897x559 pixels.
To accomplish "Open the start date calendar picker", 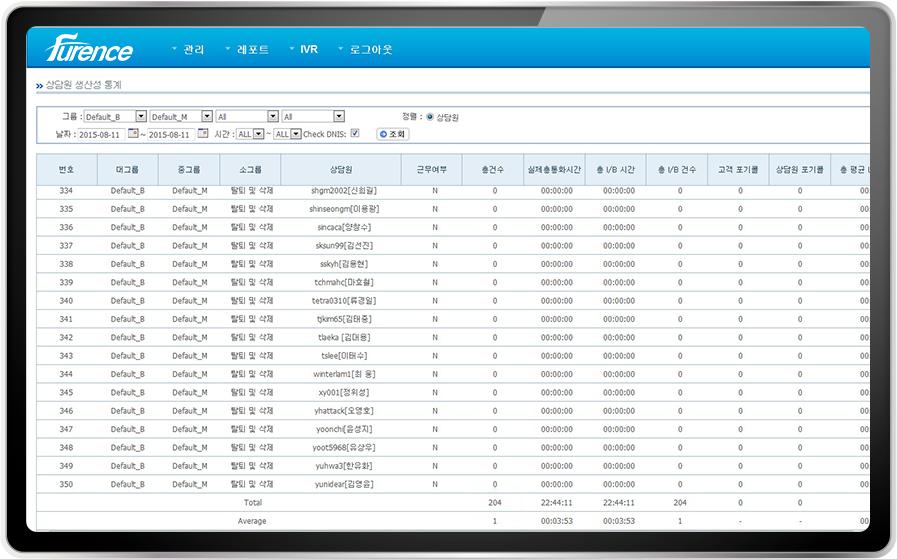I will tap(133, 134).
